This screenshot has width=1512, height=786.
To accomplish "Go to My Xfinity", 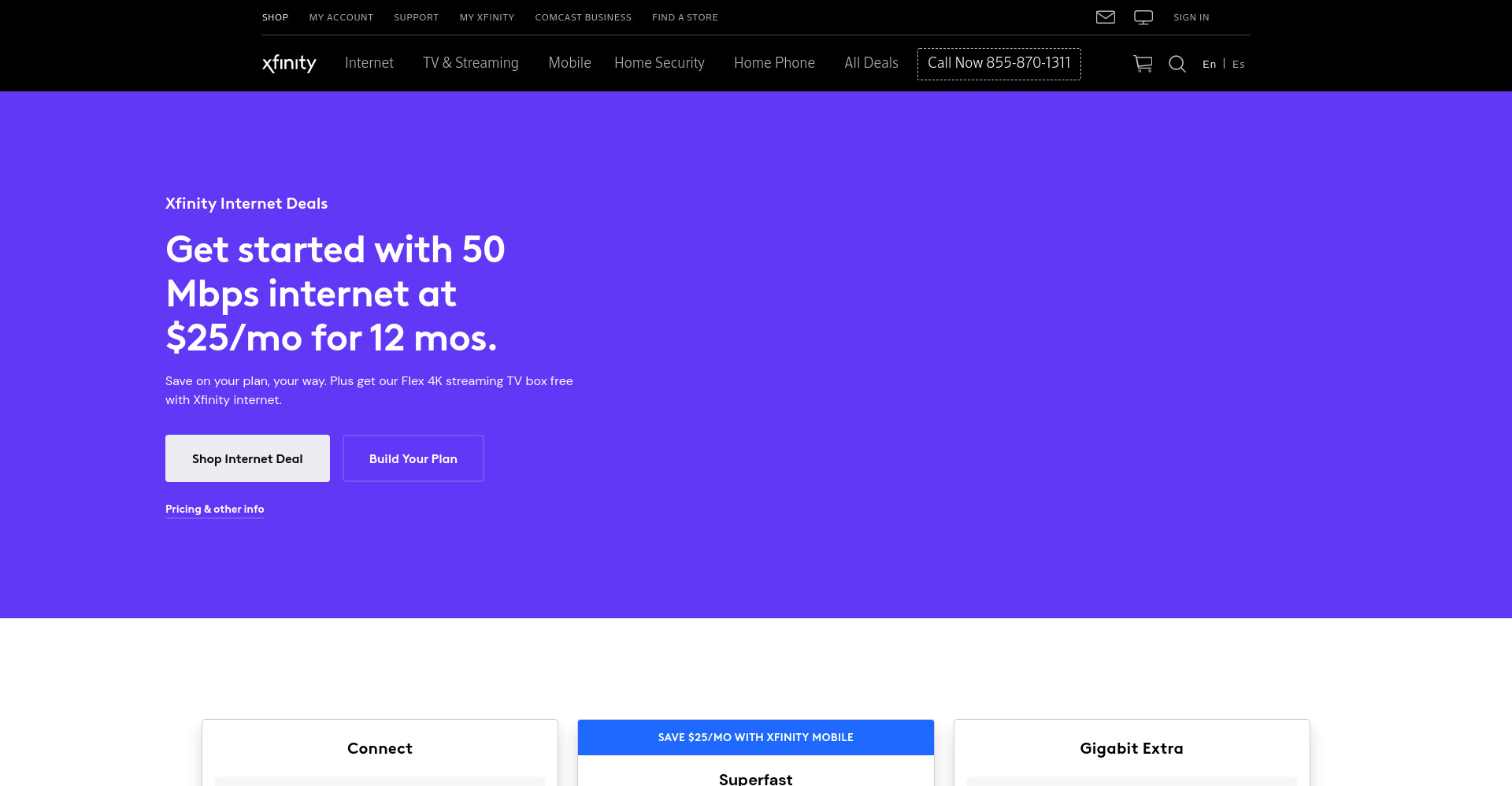I will tap(487, 17).
